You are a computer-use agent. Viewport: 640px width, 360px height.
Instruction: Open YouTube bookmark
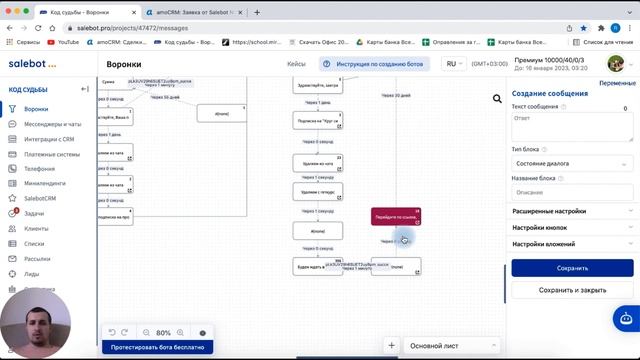tap(63, 42)
